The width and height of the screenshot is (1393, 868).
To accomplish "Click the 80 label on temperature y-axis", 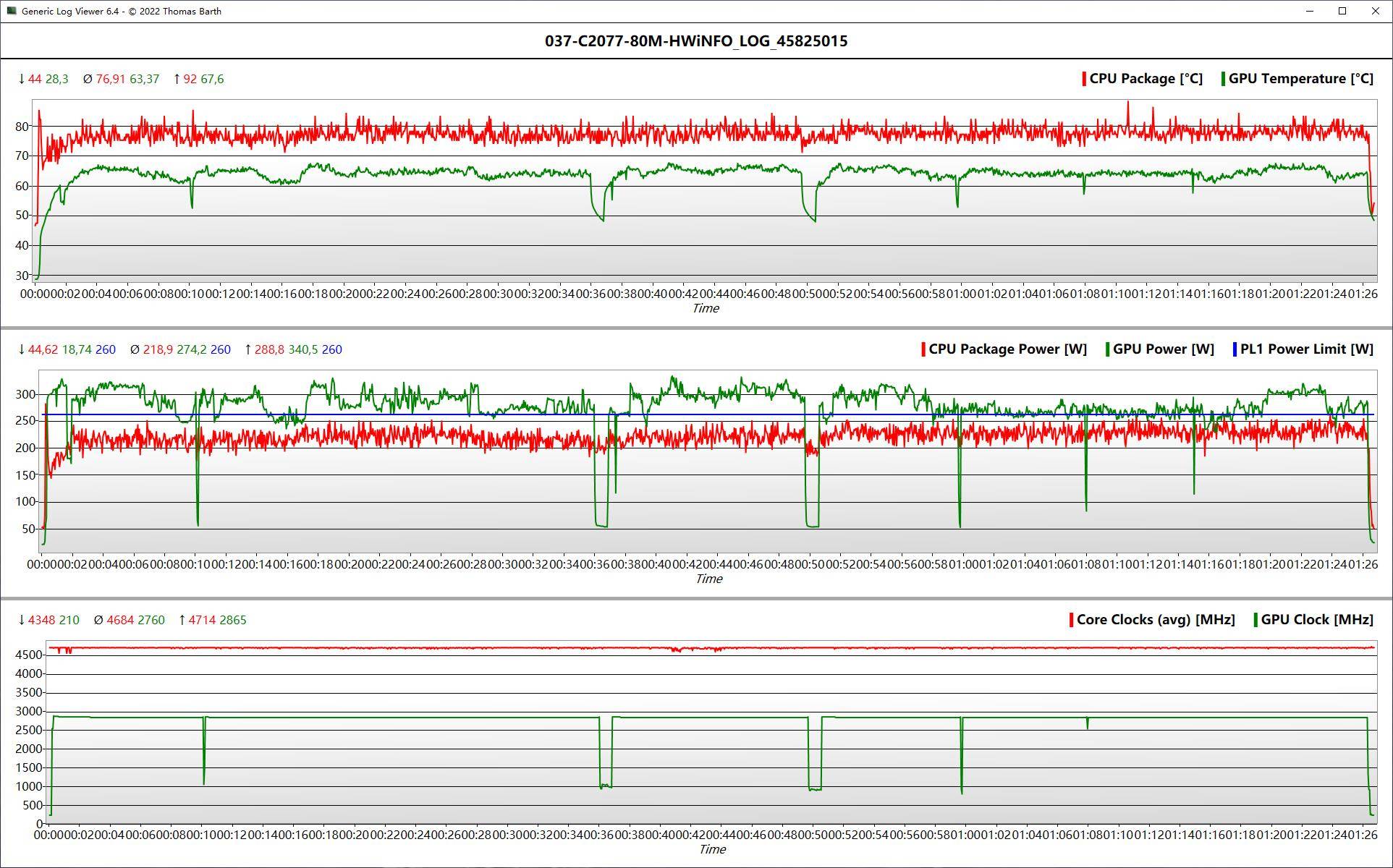I will pyautogui.click(x=21, y=127).
